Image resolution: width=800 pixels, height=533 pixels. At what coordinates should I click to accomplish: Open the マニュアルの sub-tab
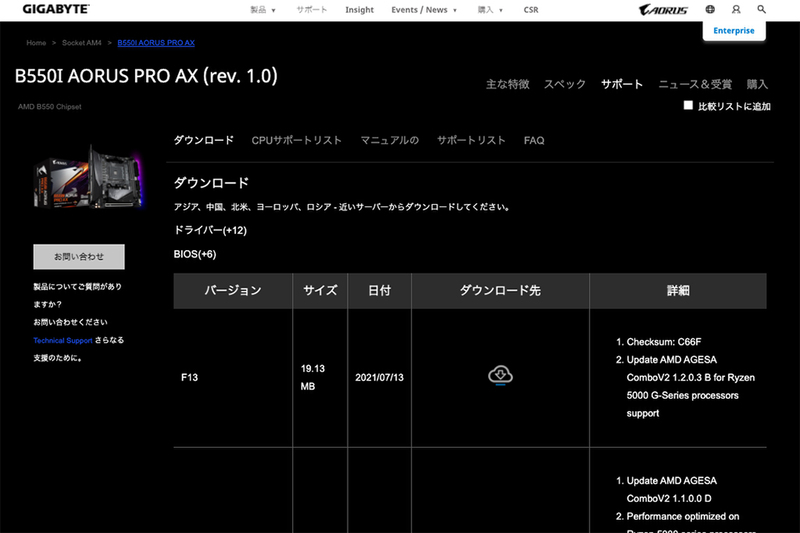(390, 140)
